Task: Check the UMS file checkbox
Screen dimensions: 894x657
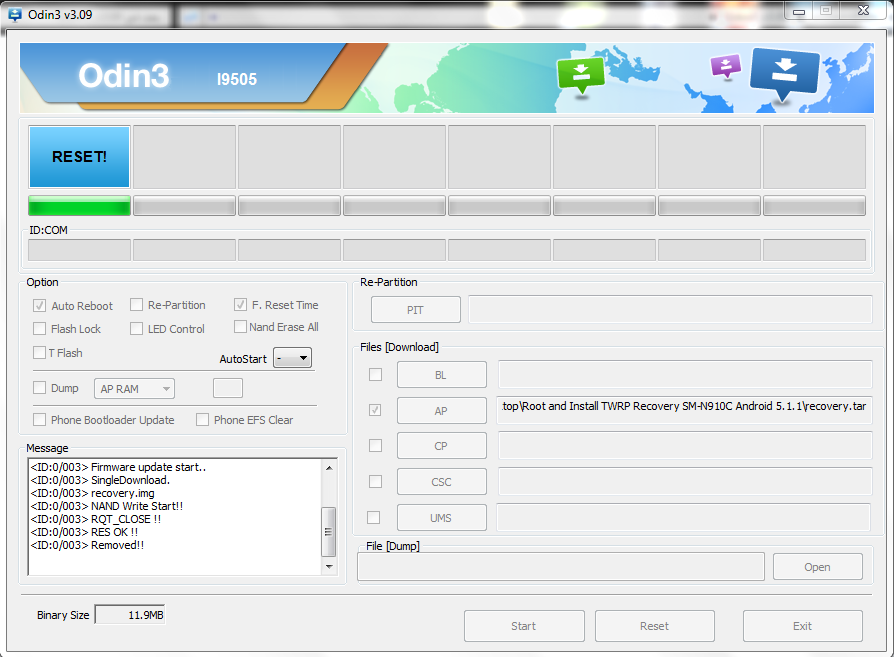Action: pyautogui.click(x=373, y=518)
